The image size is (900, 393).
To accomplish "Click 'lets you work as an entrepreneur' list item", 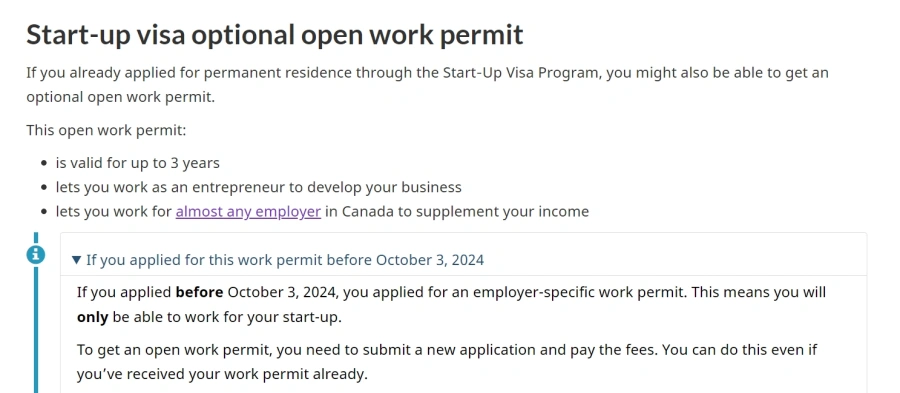I will 258,188.
